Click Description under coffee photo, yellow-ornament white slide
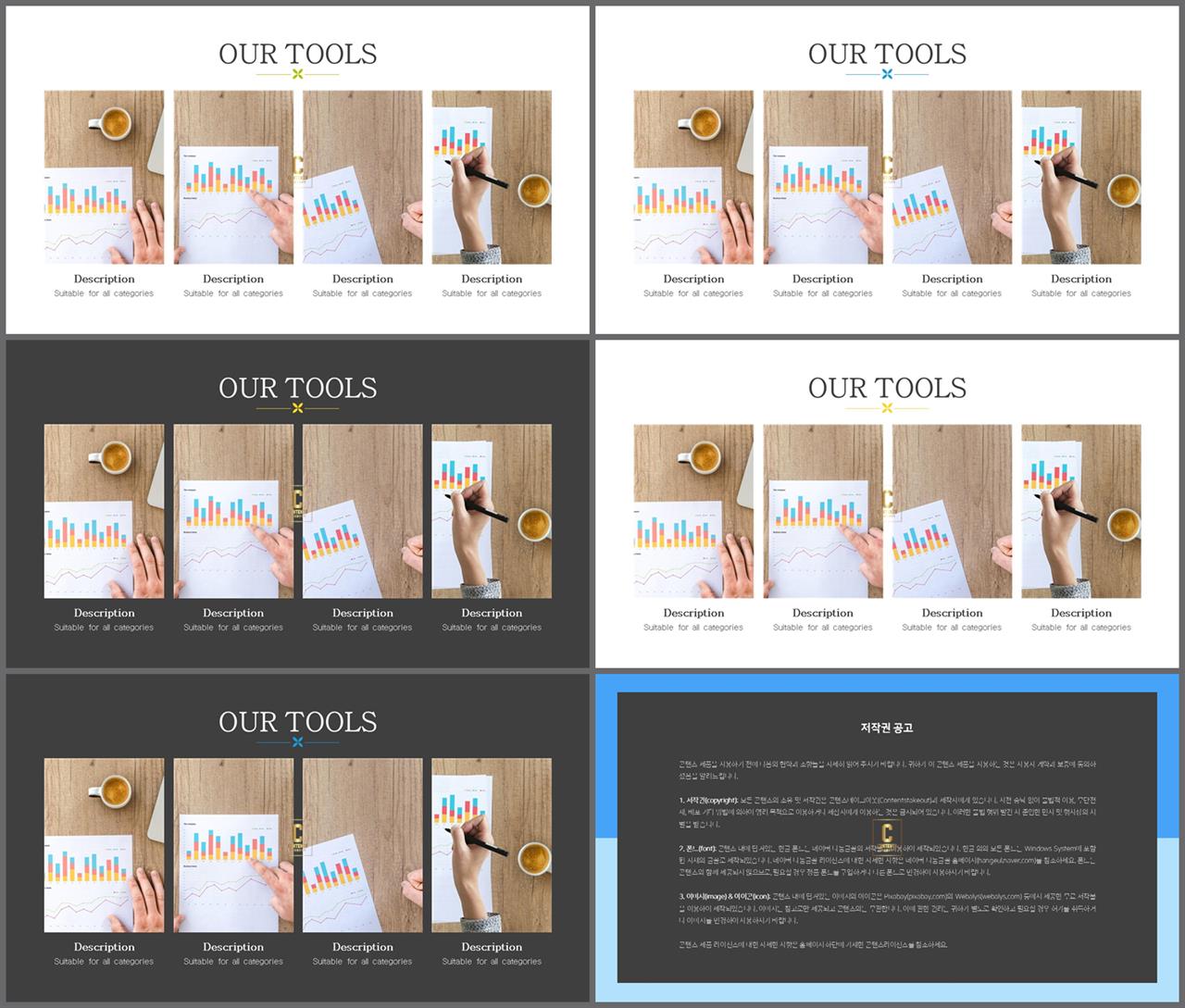Screen dimensions: 1185x1008 click(x=693, y=613)
